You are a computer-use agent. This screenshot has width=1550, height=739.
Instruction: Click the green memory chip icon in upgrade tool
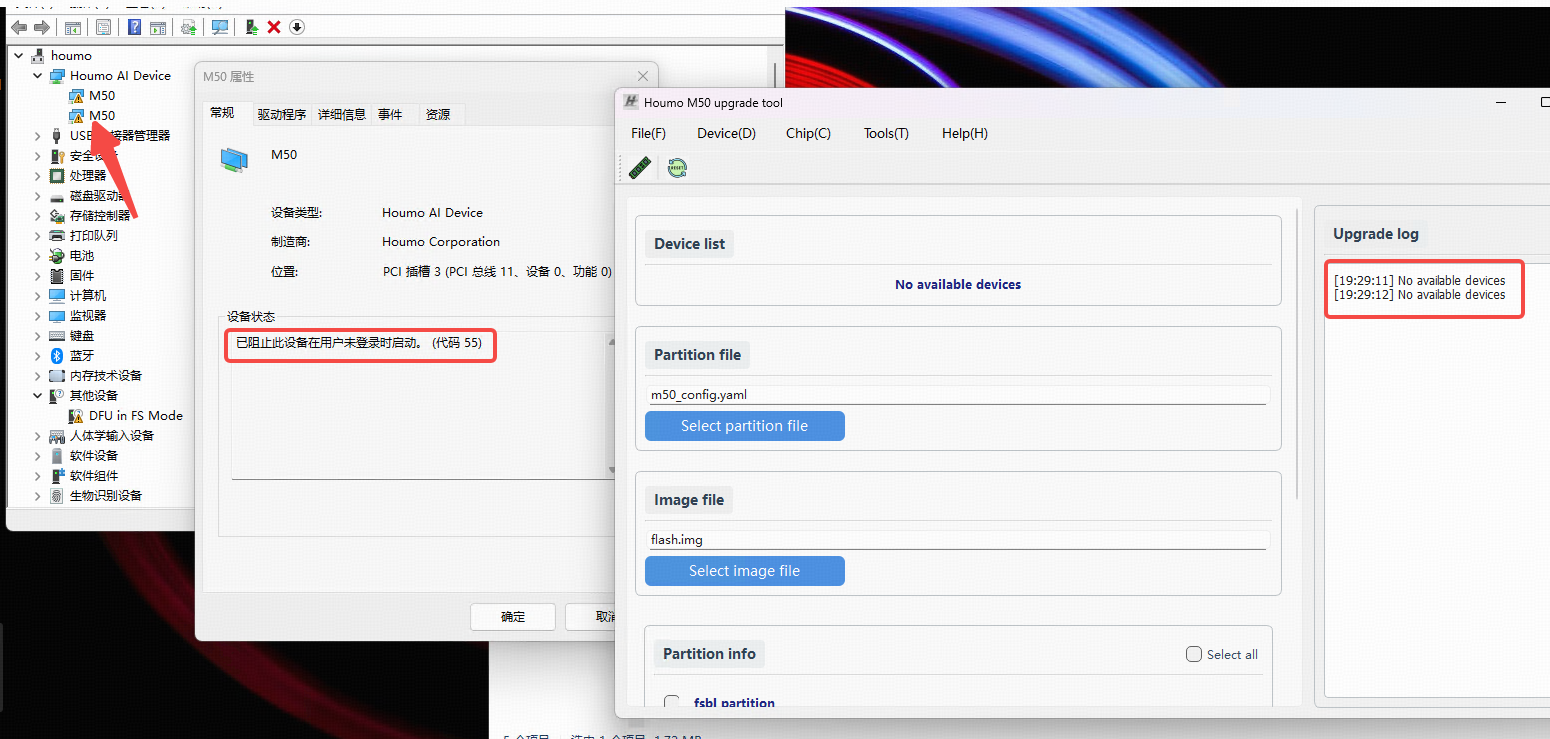pyautogui.click(x=640, y=168)
